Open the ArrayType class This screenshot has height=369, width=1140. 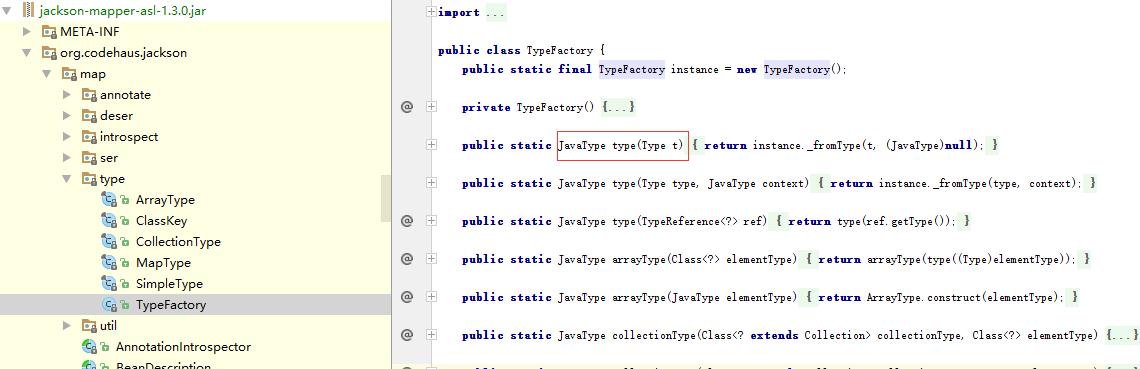165,200
